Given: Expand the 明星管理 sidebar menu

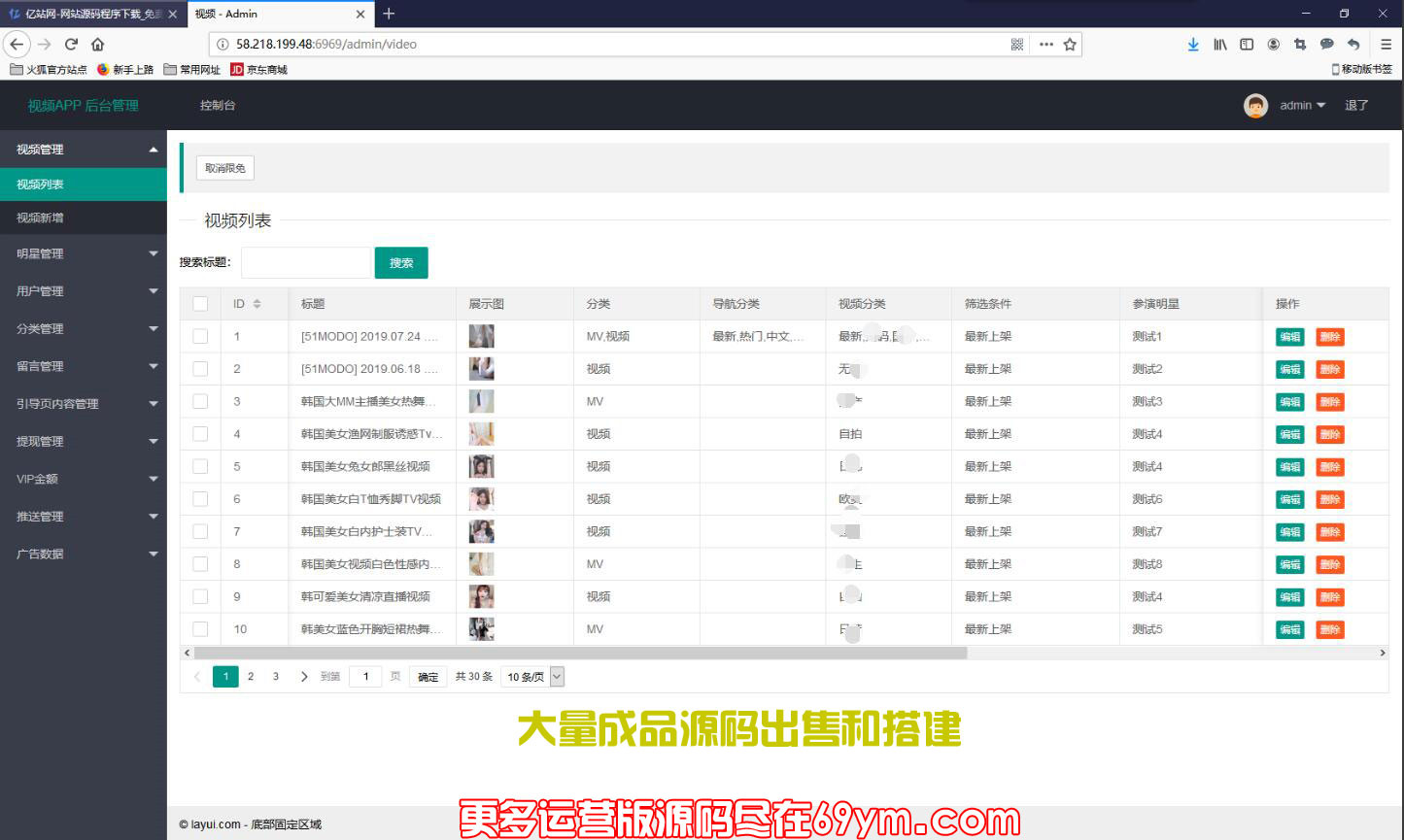Looking at the screenshot, I should point(83,253).
